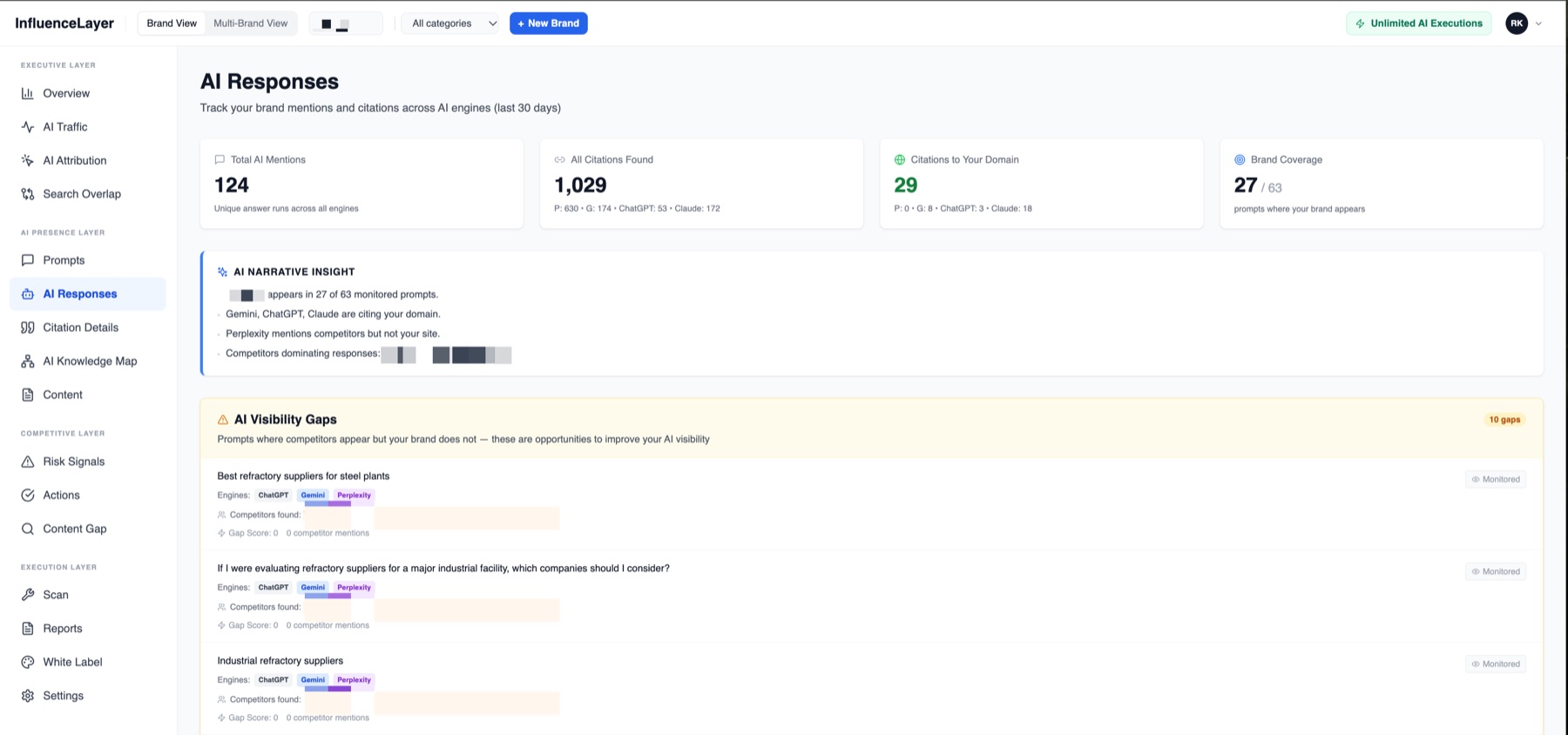Switch to Brand View
This screenshot has height=735, width=1568.
click(x=172, y=24)
